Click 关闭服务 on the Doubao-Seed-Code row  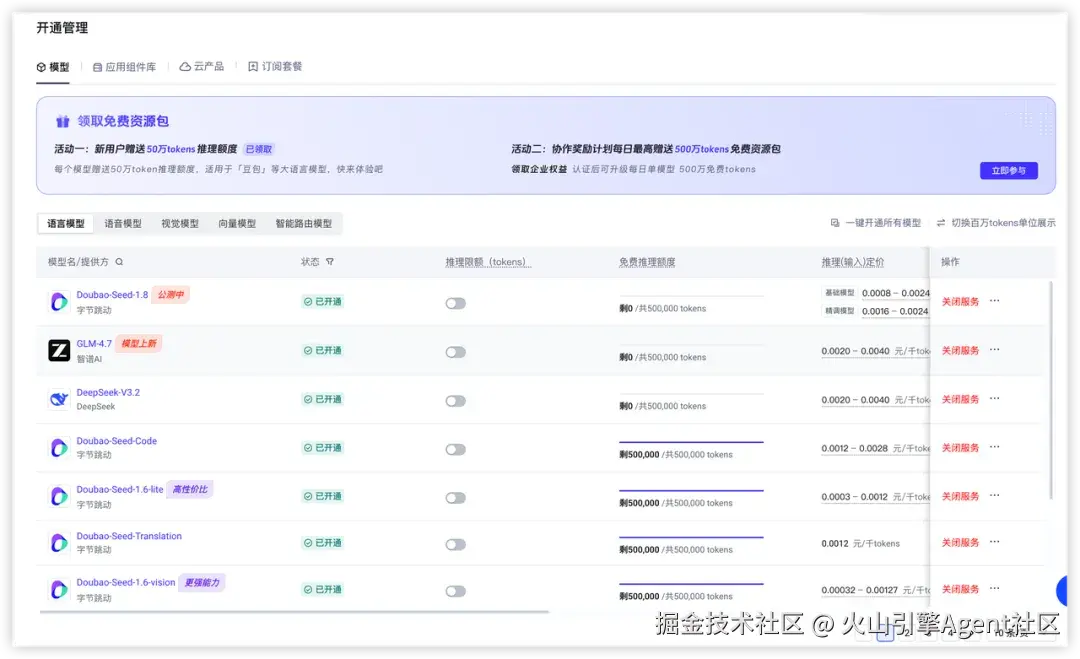click(x=959, y=447)
